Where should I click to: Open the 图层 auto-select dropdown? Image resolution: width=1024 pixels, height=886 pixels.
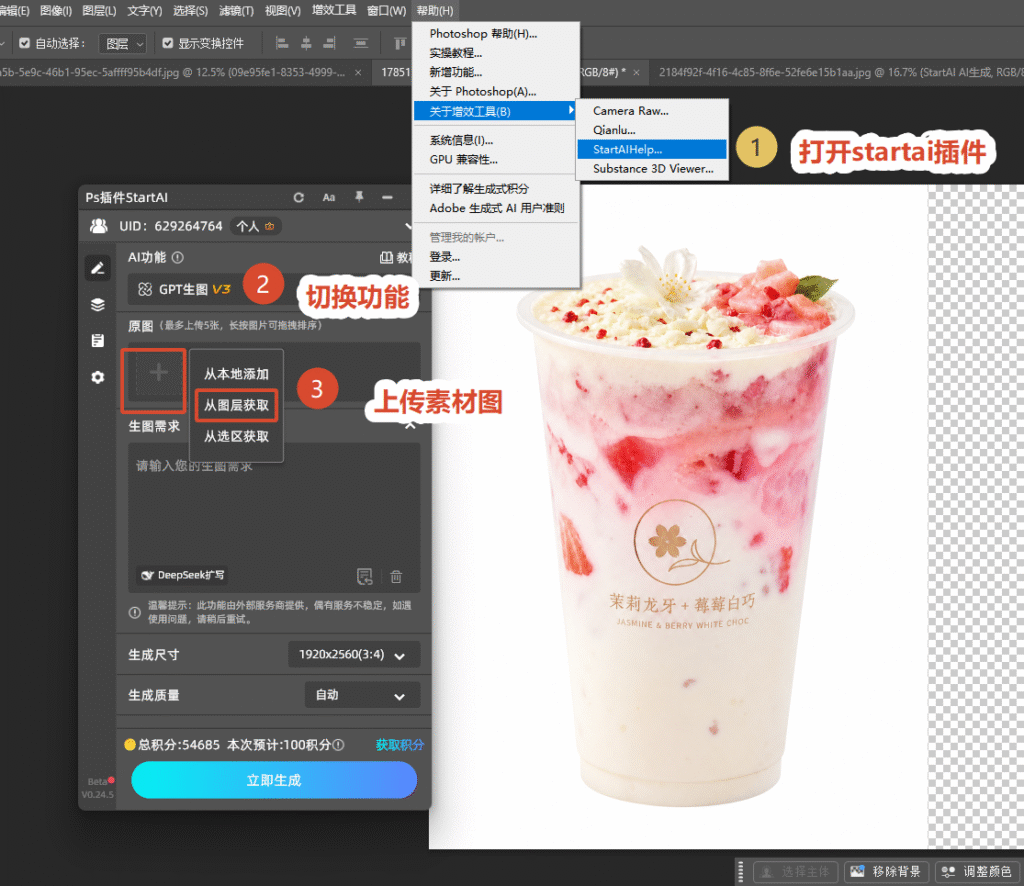(x=122, y=44)
